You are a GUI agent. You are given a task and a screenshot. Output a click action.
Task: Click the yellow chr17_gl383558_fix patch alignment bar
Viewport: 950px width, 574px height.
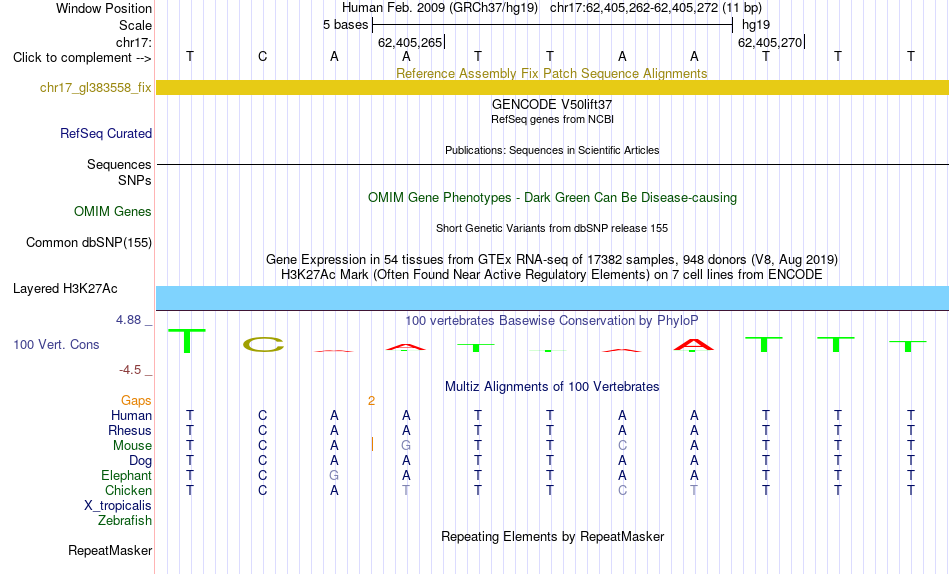coord(552,87)
